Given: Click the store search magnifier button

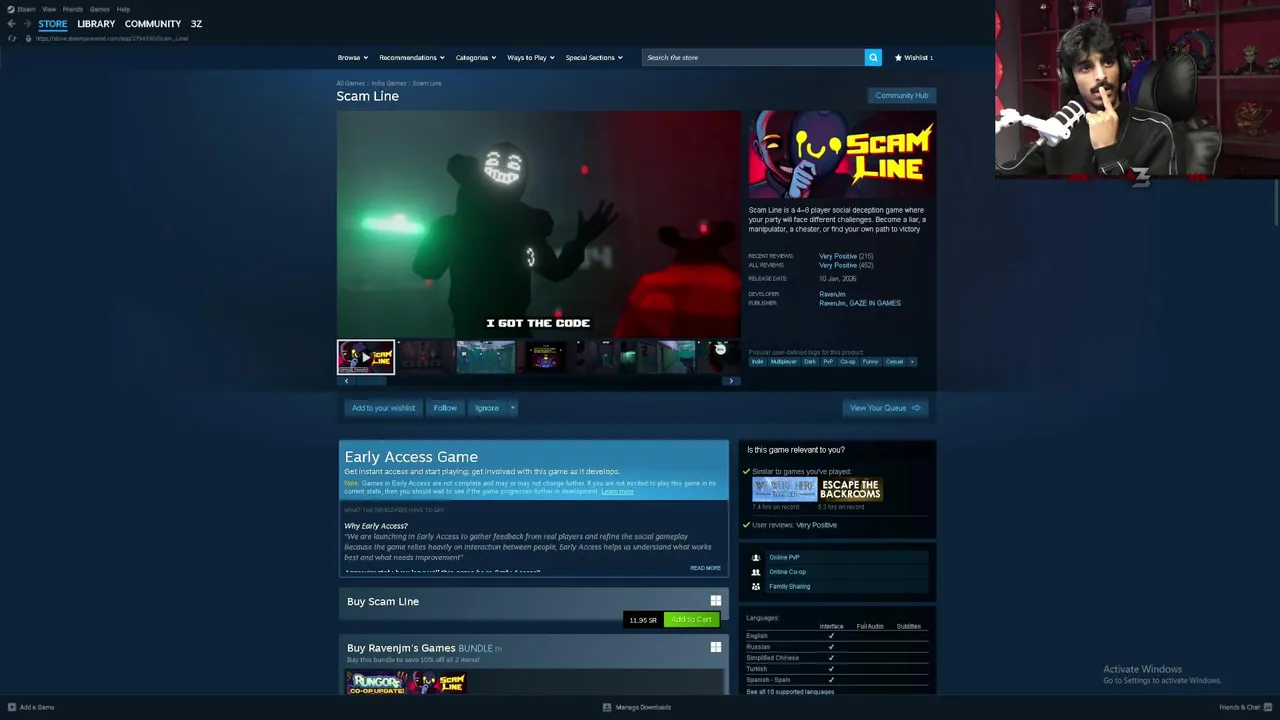Looking at the screenshot, I should pyautogui.click(x=873, y=57).
